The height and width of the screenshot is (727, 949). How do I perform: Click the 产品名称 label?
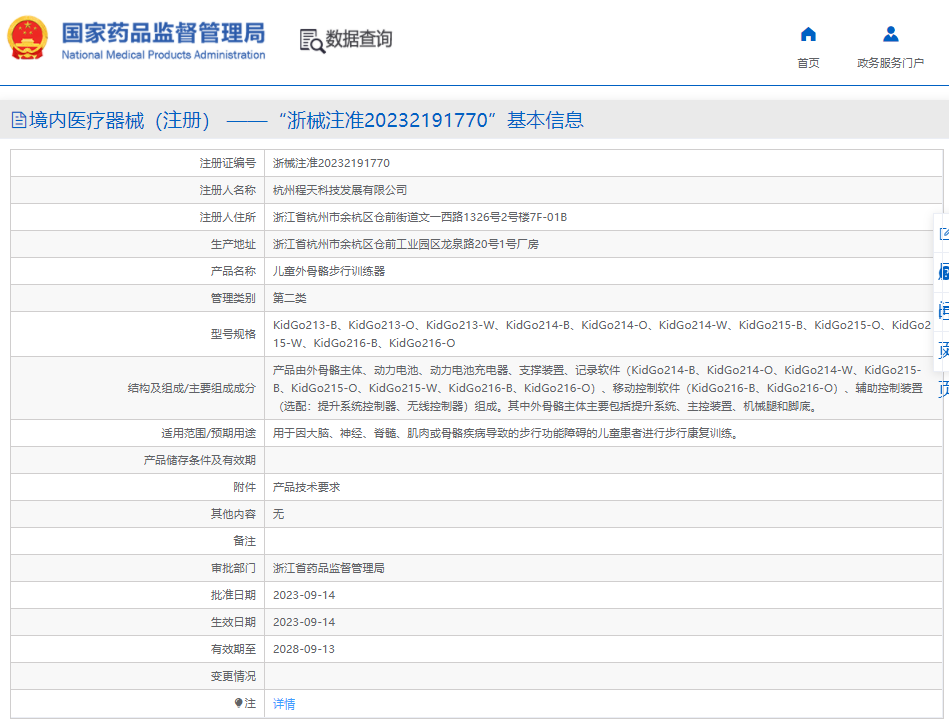coord(233,271)
